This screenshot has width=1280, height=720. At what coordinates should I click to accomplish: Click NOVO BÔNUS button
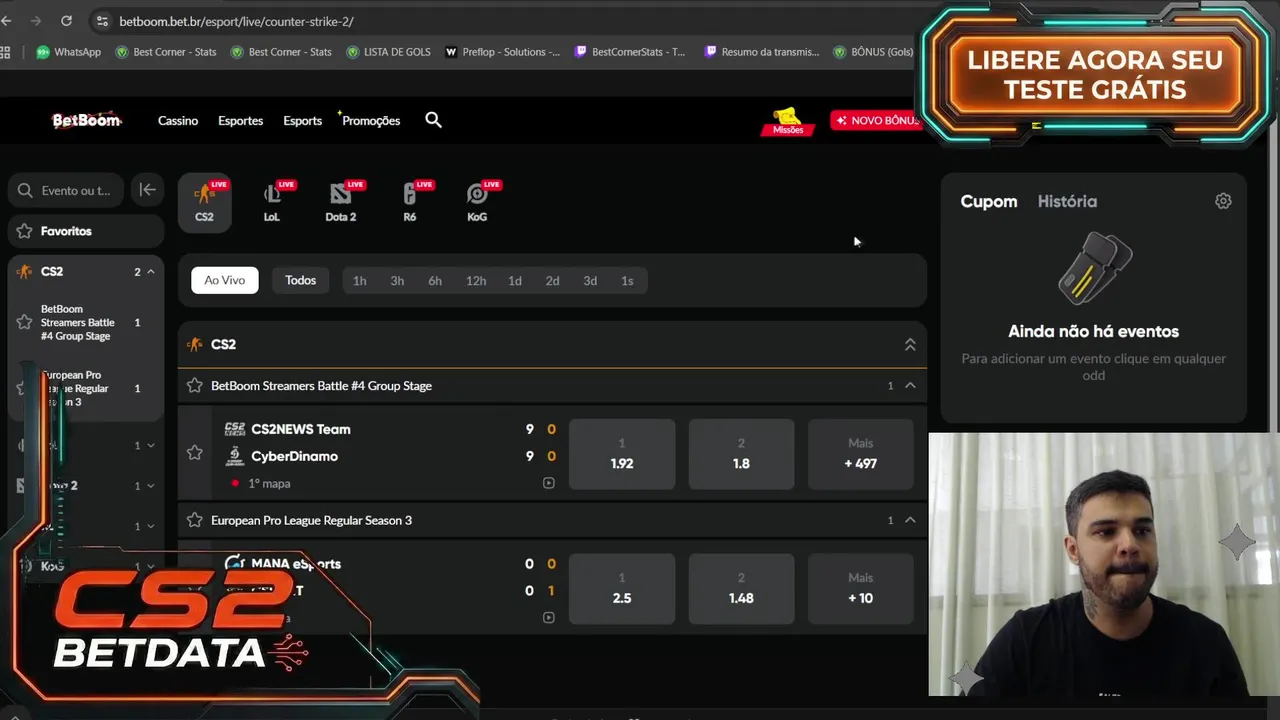pos(877,120)
